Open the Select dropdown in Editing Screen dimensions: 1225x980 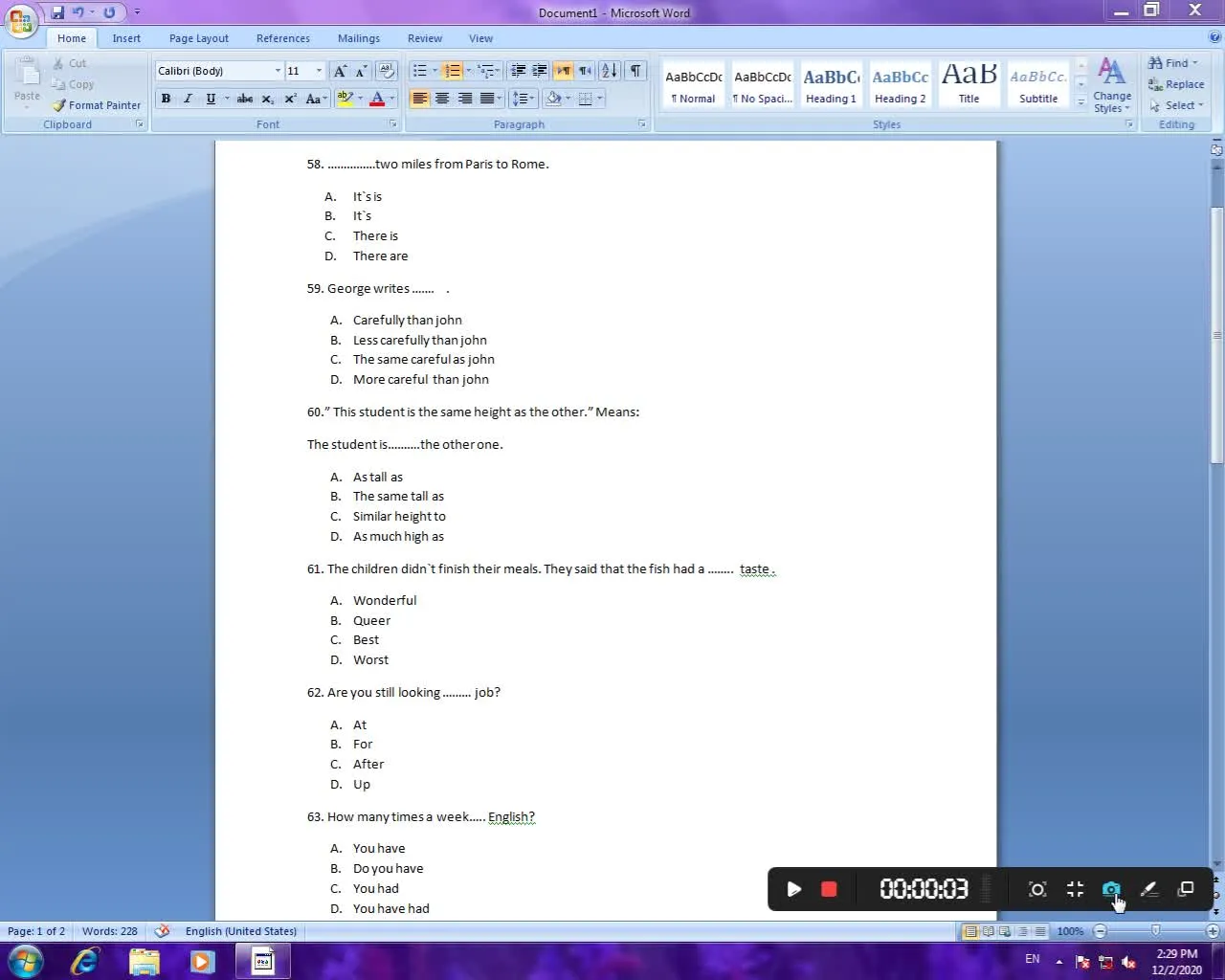1178,105
